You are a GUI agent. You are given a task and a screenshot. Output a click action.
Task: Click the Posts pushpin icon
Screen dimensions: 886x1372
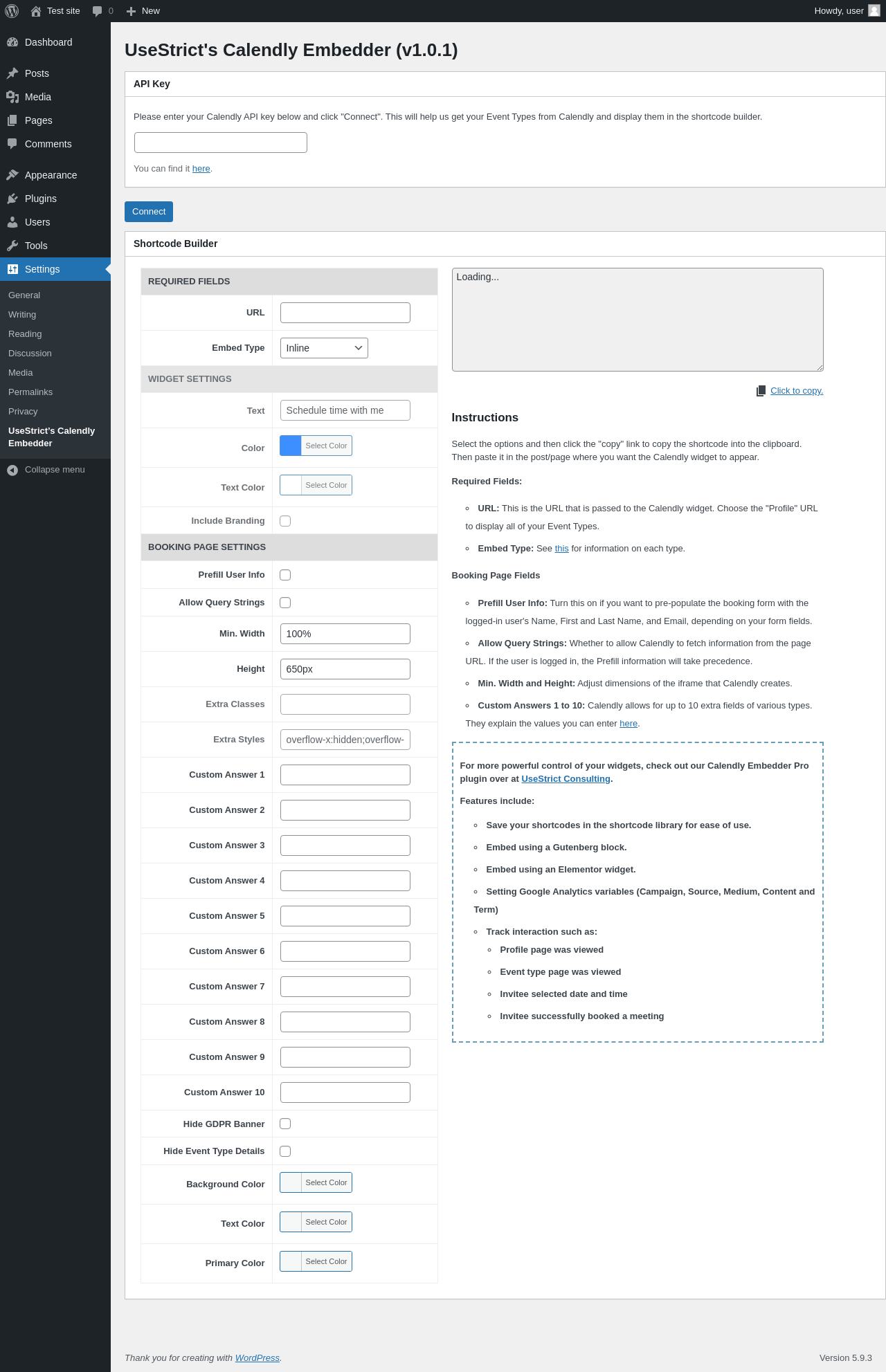12,73
